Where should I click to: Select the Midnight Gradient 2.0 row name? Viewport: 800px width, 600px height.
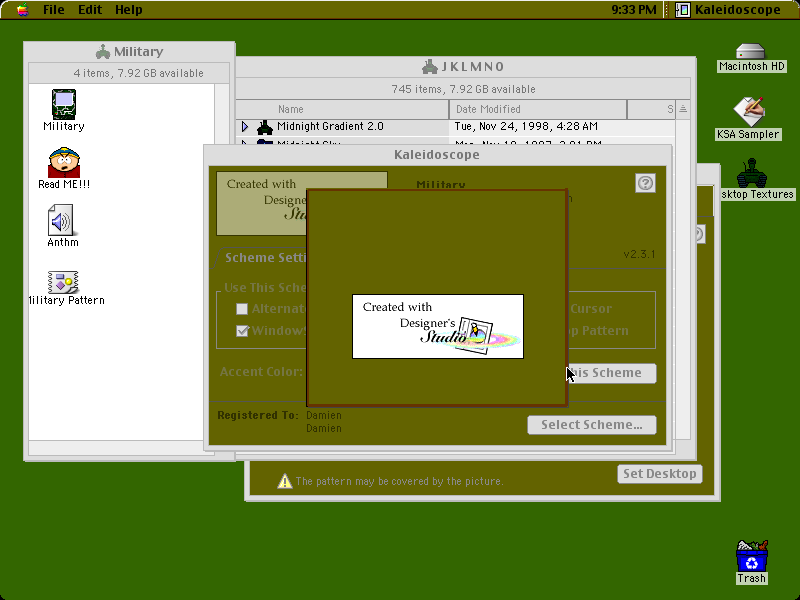(330, 127)
